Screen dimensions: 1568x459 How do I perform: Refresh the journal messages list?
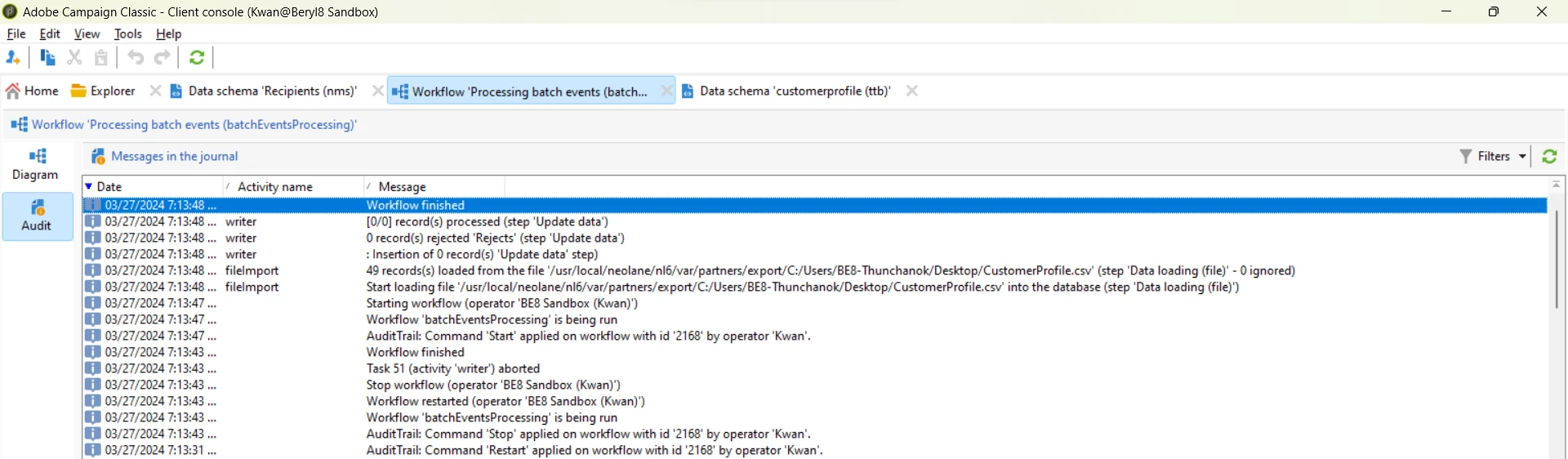click(1549, 156)
